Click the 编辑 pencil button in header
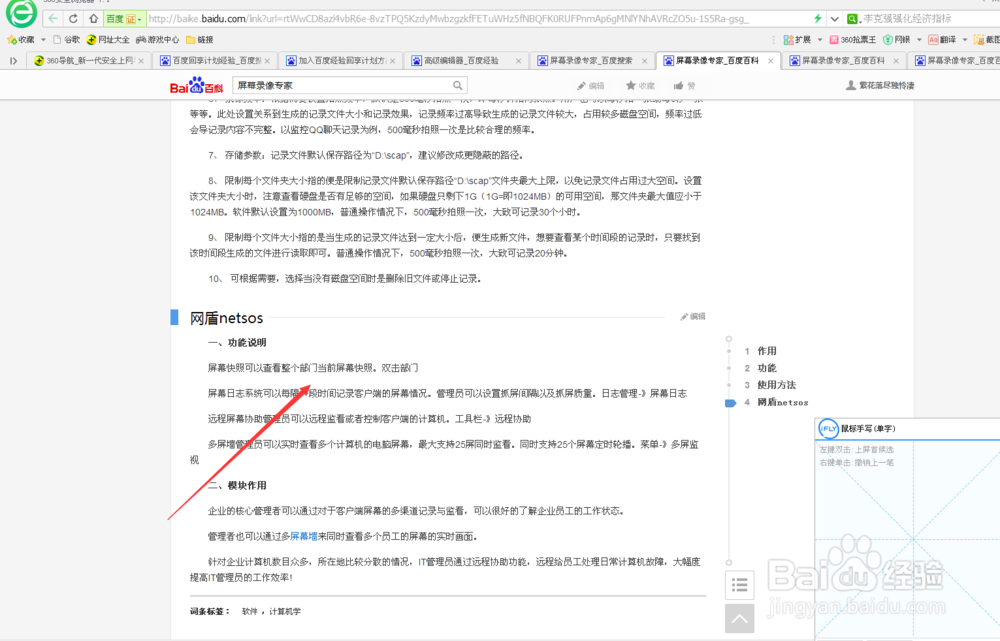The image size is (1000, 641). click(591, 85)
